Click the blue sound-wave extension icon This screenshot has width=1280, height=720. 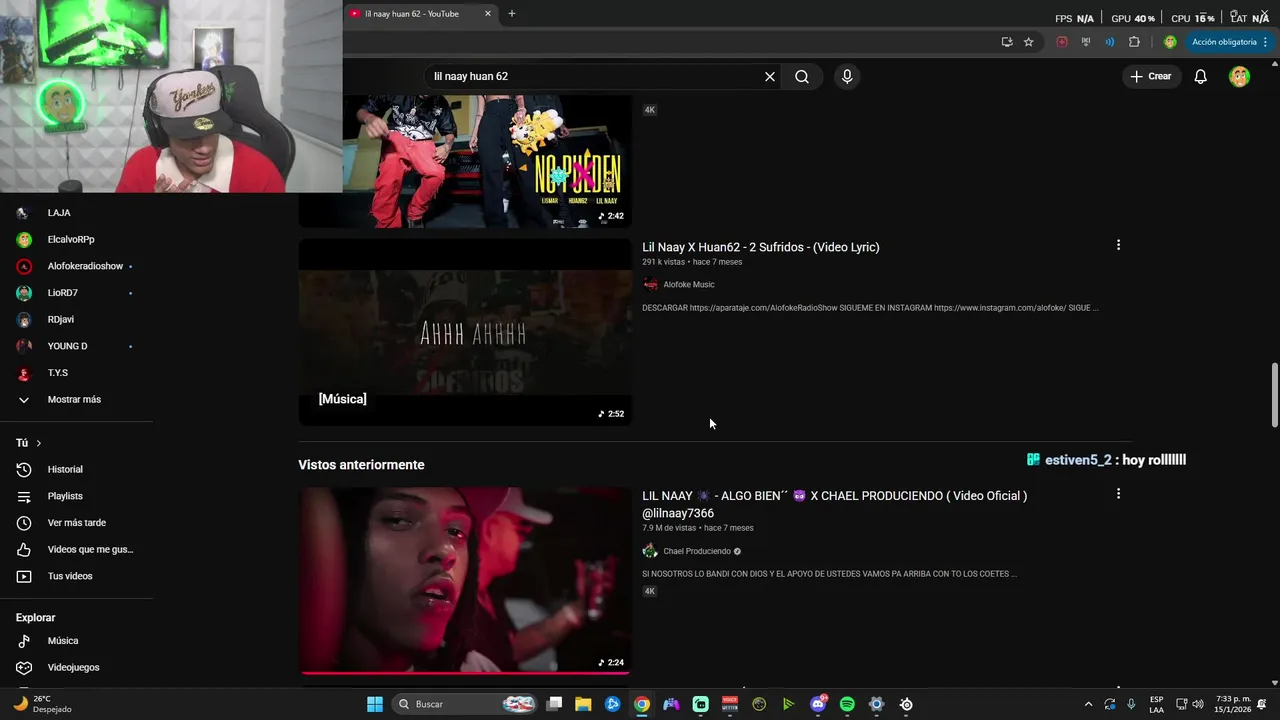(x=1110, y=42)
